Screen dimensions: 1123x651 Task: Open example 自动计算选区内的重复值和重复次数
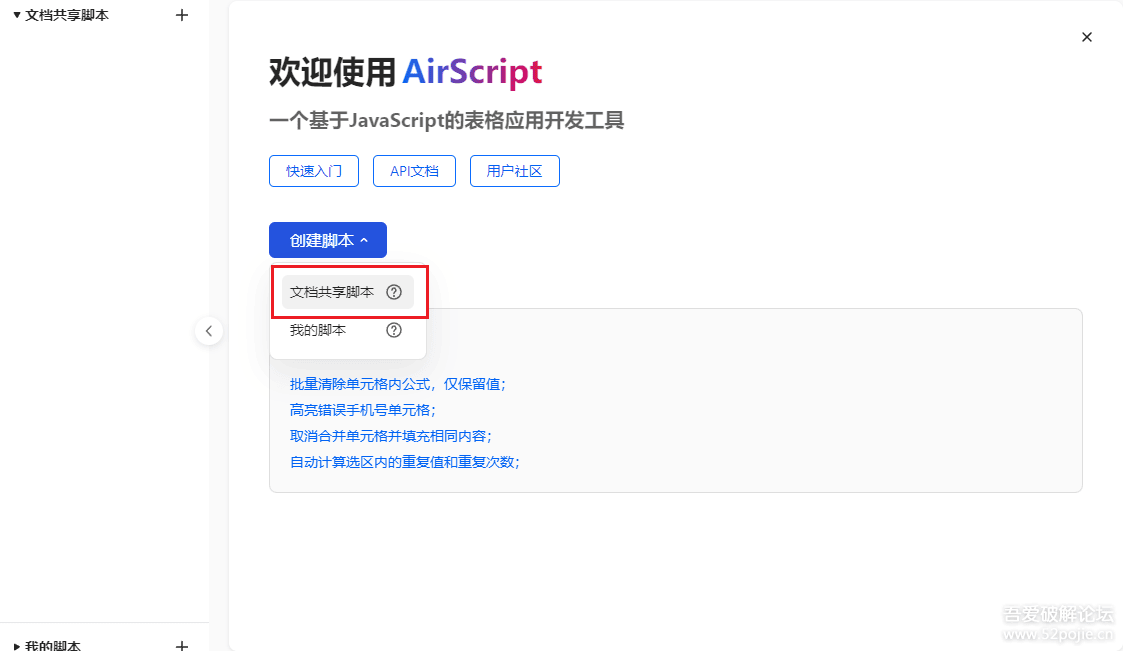(405, 462)
